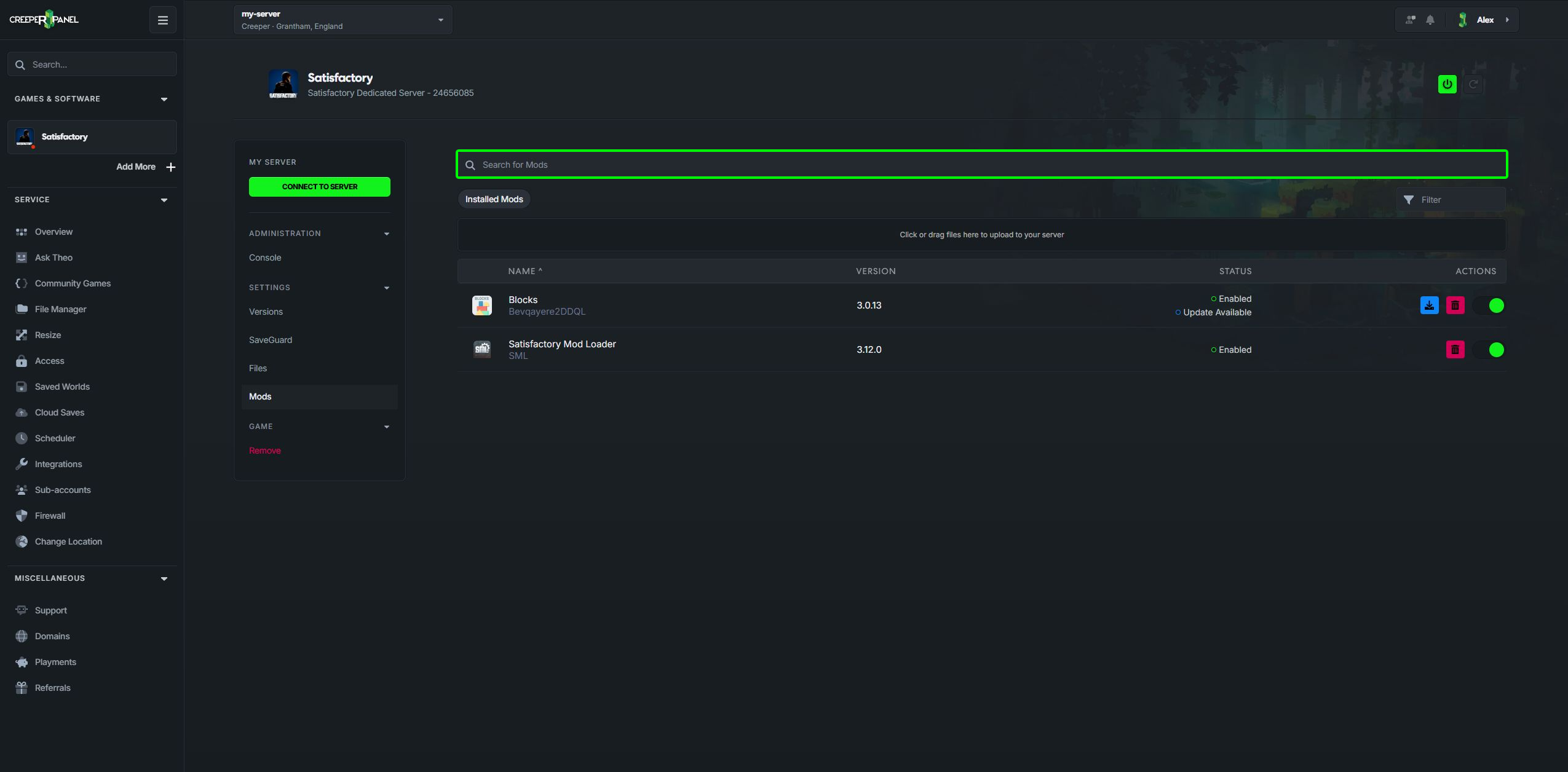This screenshot has height=772, width=1568.
Task: Click the file upload drop area
Action: 981,235
